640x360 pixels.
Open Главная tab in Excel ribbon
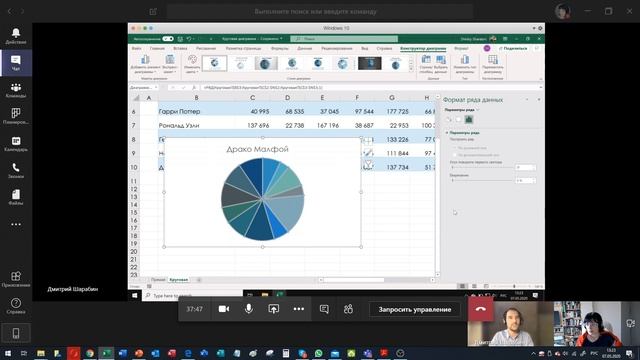(157, 48)
